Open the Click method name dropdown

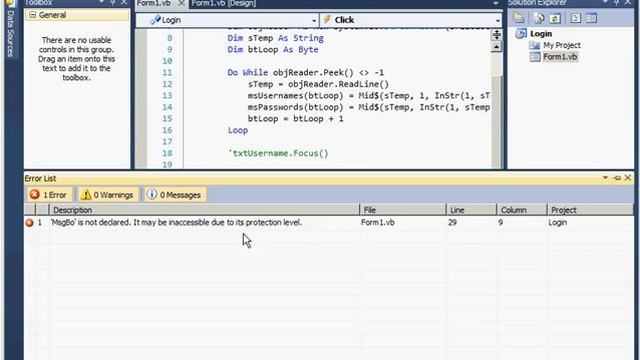pyautogui.click(x=497, y=20)
